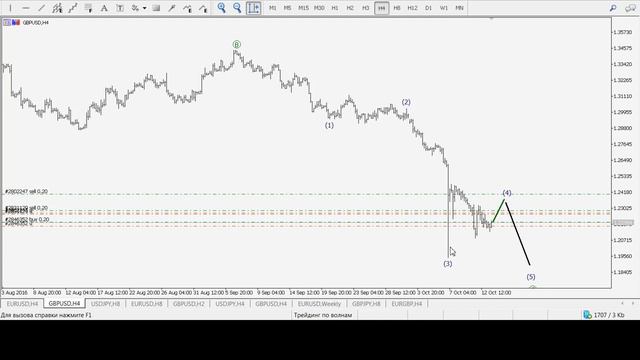
Task: Open the EURUSD,Weekly chart tab
Action: click(x=319, y=304)
